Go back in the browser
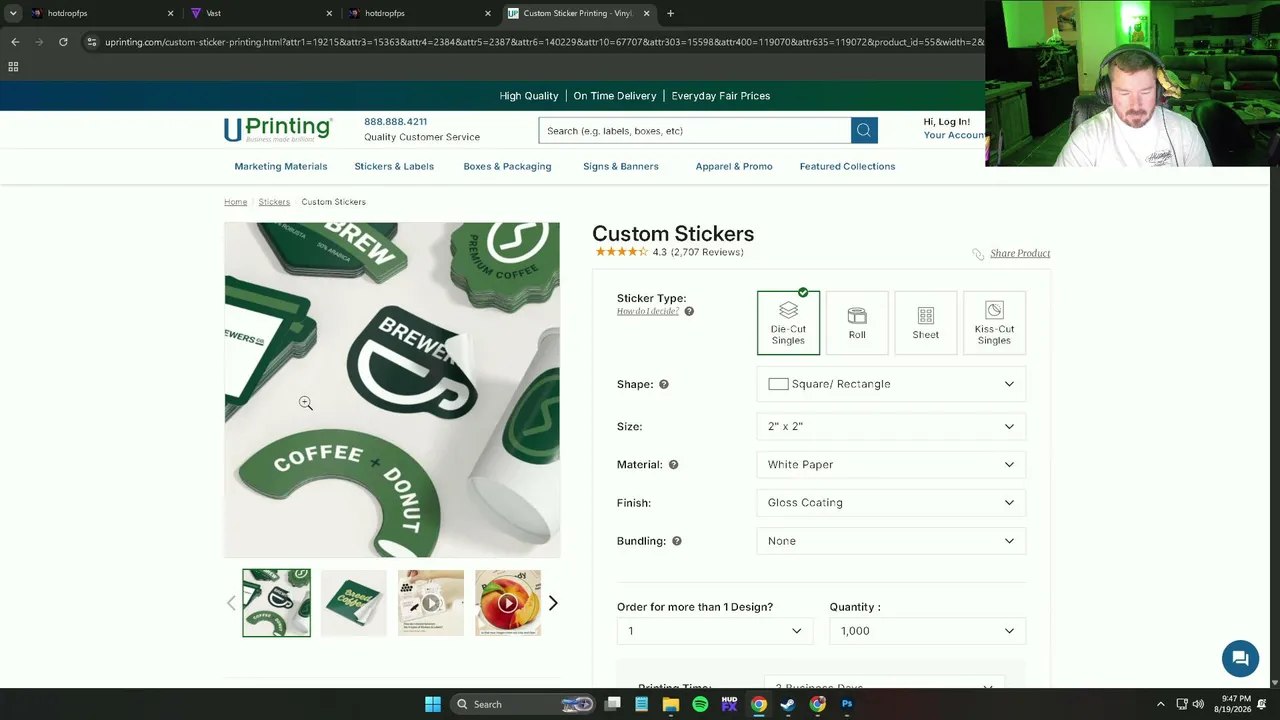1280x720 pixels. pos(15,42)
